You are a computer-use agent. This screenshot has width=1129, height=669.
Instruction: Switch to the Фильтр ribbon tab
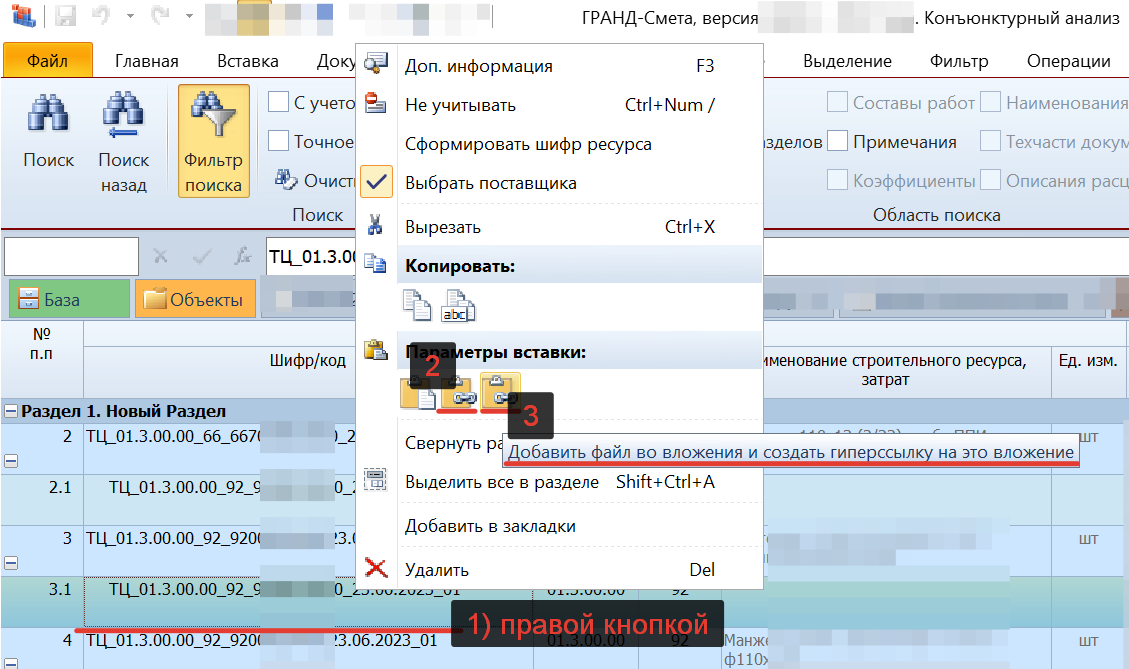coord(959,61)
